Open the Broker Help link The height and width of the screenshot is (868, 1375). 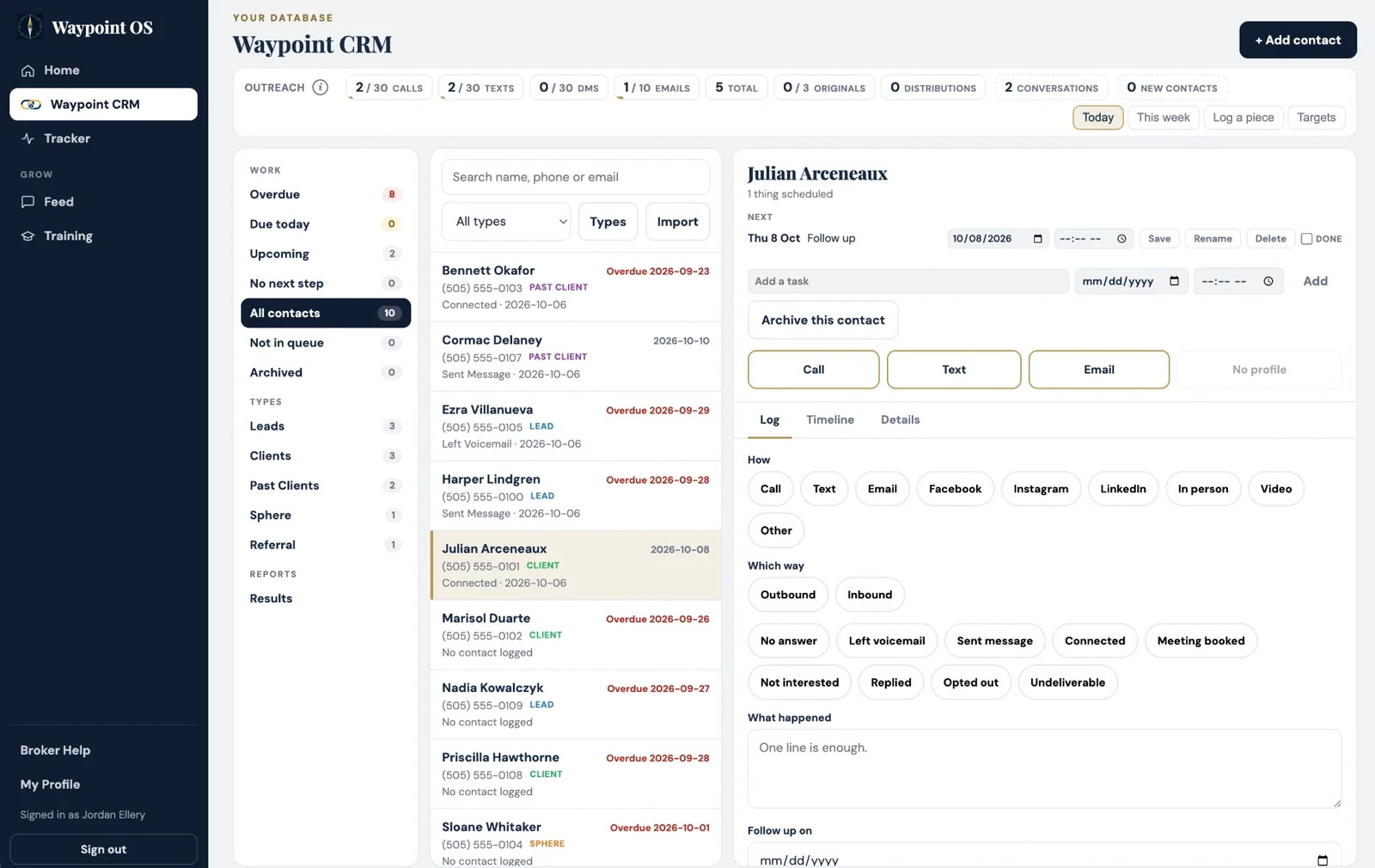point(55,750)
